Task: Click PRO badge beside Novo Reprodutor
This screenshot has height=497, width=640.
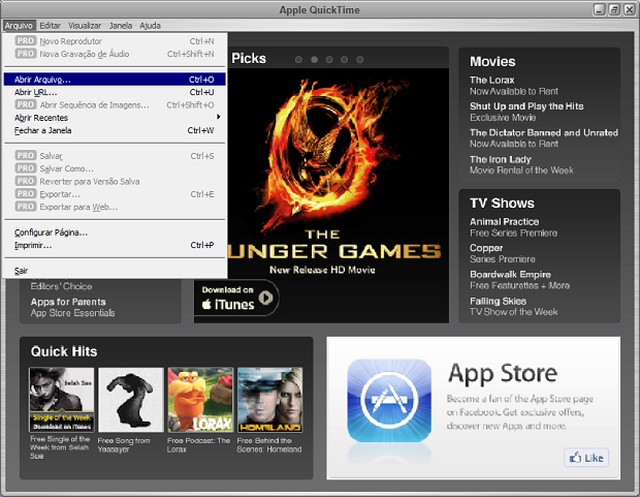Action: (x=26, y=41)
